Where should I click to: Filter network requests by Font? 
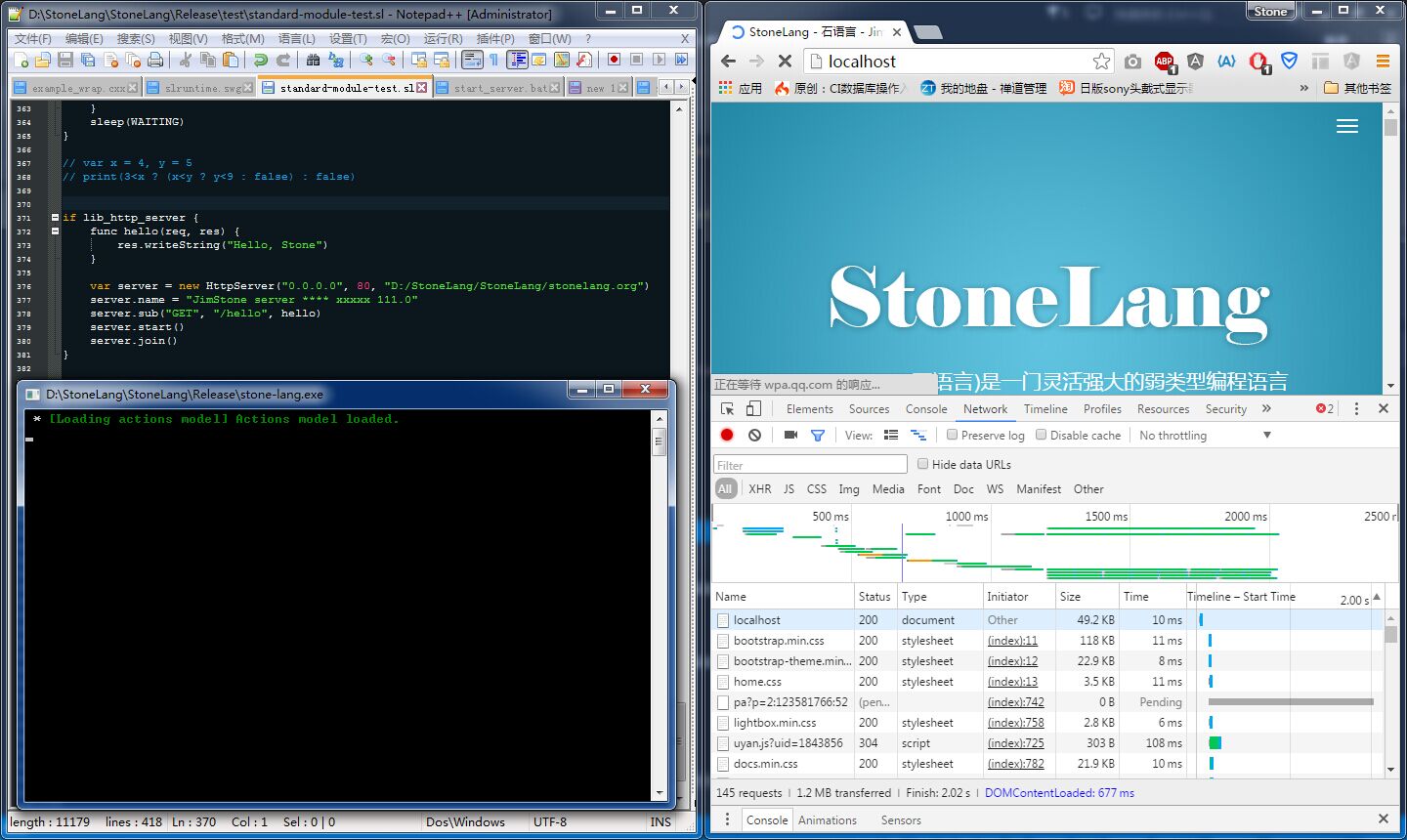(929, 489)
